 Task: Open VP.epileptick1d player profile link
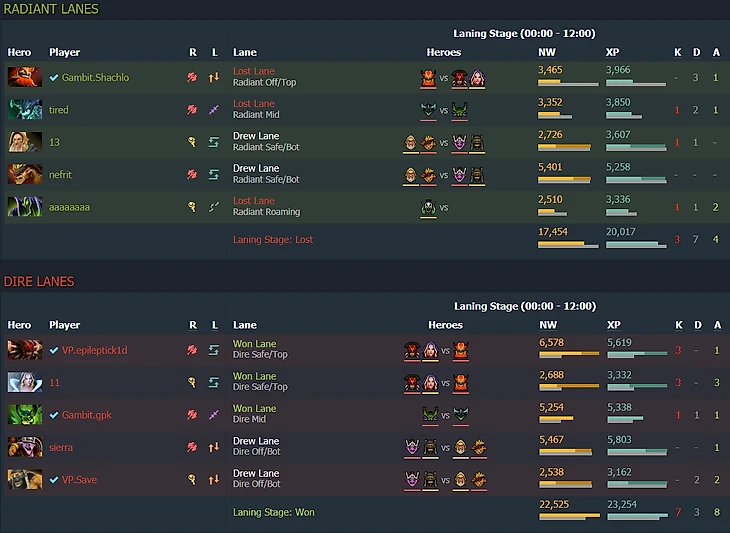[94, 350]
